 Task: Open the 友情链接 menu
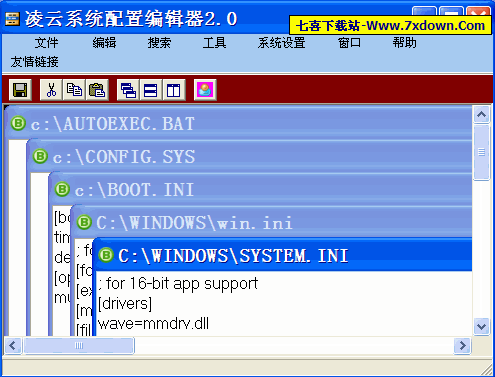click(34, 62)
